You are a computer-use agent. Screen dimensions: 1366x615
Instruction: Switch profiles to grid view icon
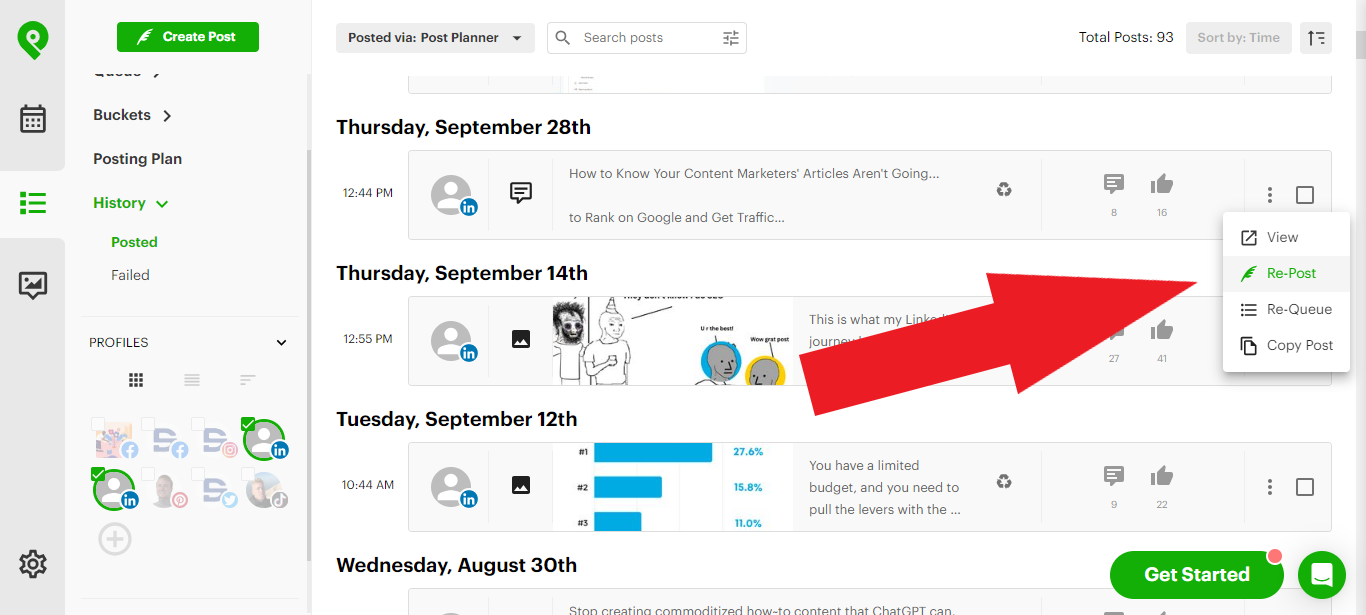(136, 380)
